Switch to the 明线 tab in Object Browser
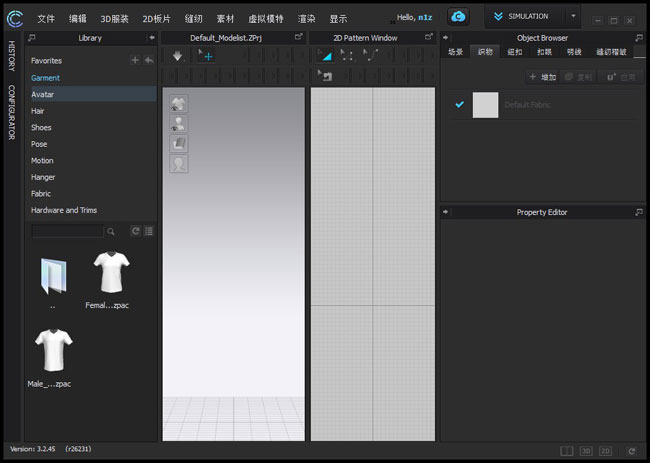Viewport: 650px width, 463px height. click(x=574, y=52)
